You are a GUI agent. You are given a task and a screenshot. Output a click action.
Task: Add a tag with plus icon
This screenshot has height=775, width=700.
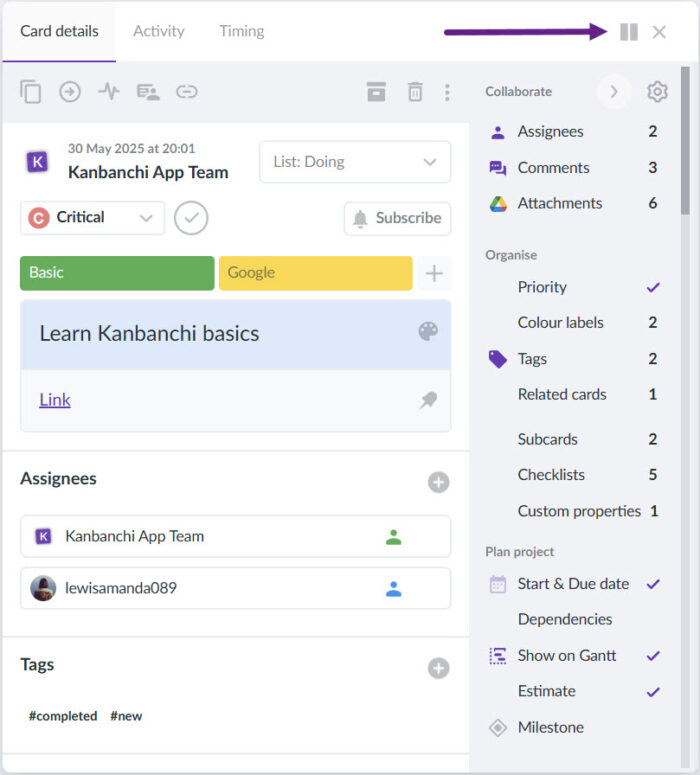(438, 668)
